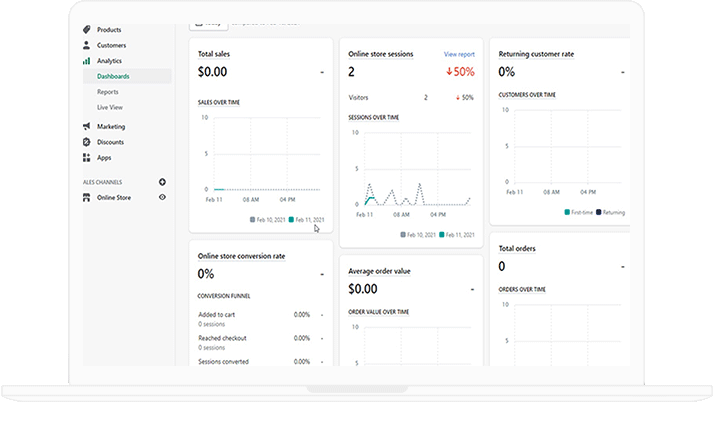The image size is (715, 430).
Task: Click the First-time legend swatch
Action: coord(567,212)
